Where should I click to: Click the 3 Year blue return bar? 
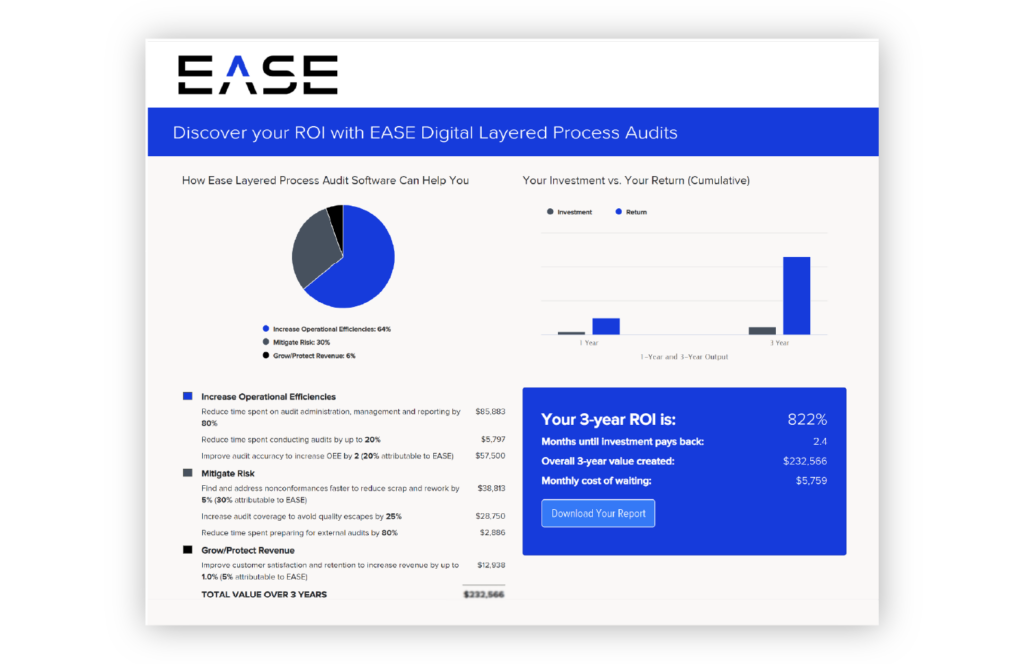point(796,296)
